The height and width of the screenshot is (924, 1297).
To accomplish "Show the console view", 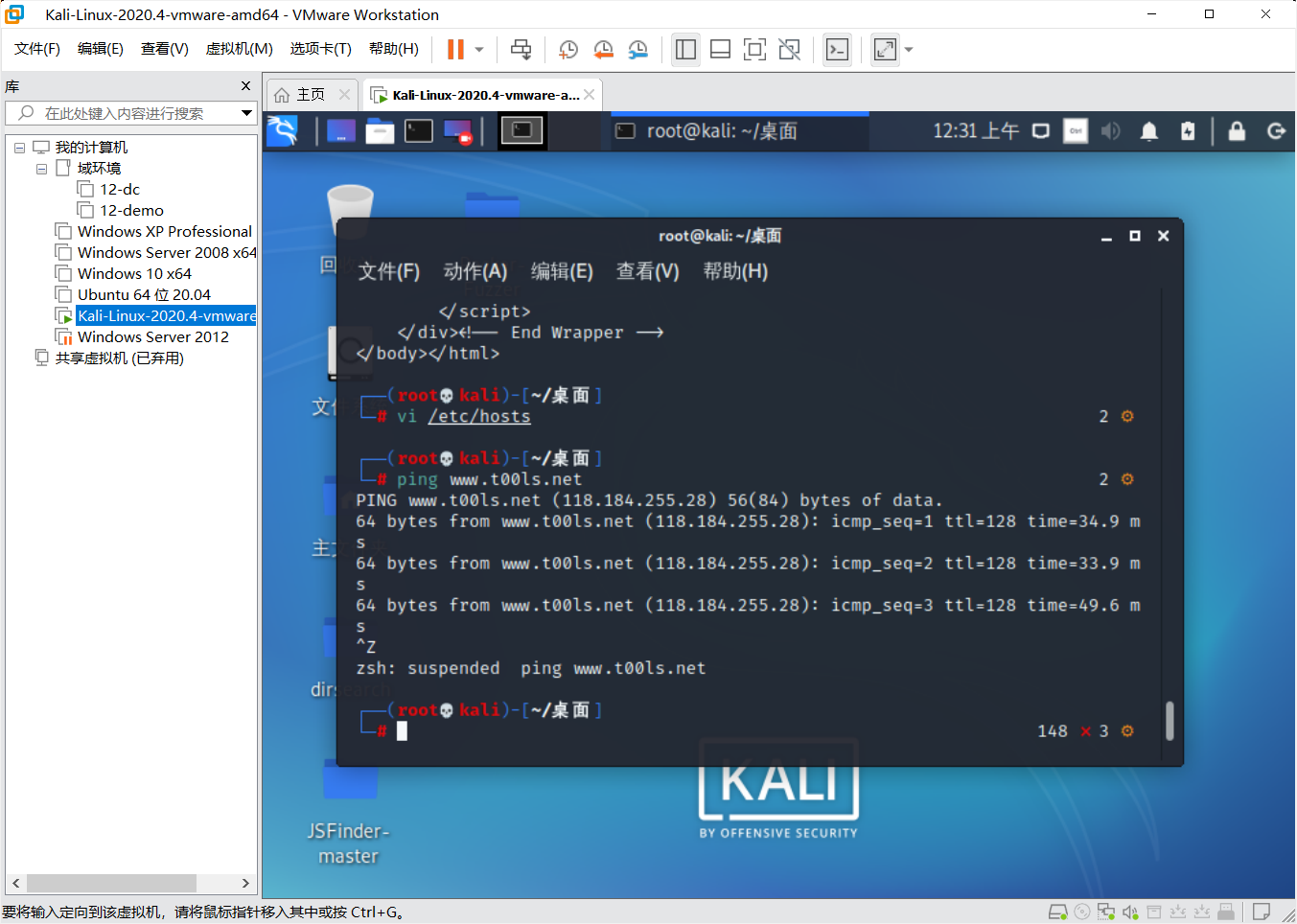I will [837, 49].
